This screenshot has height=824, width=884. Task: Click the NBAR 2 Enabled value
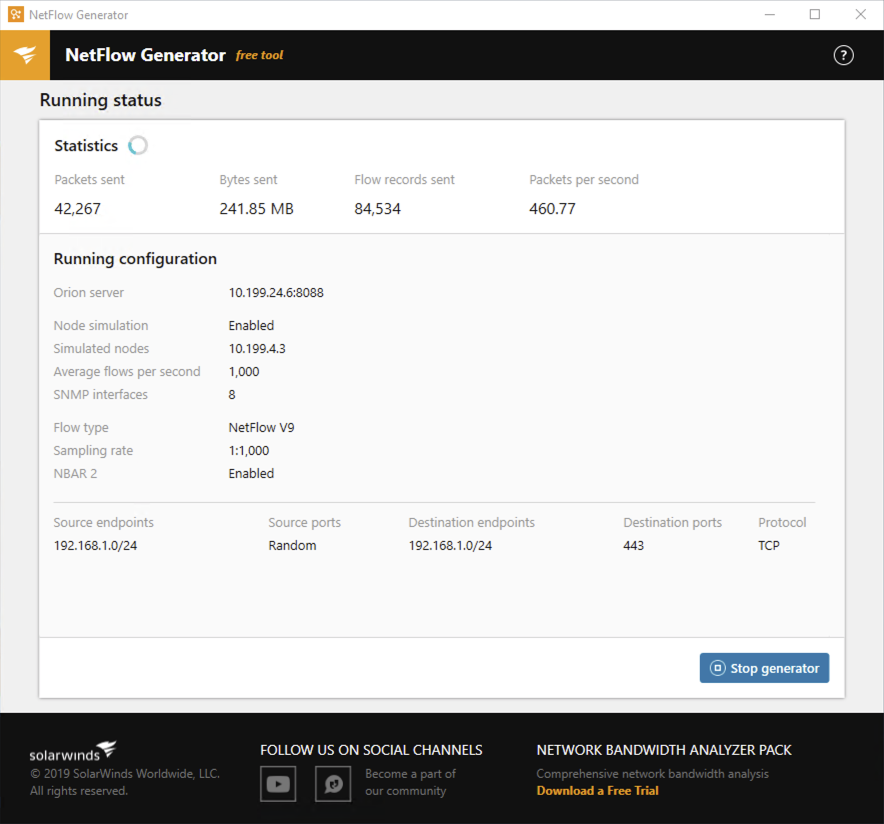pyautogui.click(x=251, y=473)
